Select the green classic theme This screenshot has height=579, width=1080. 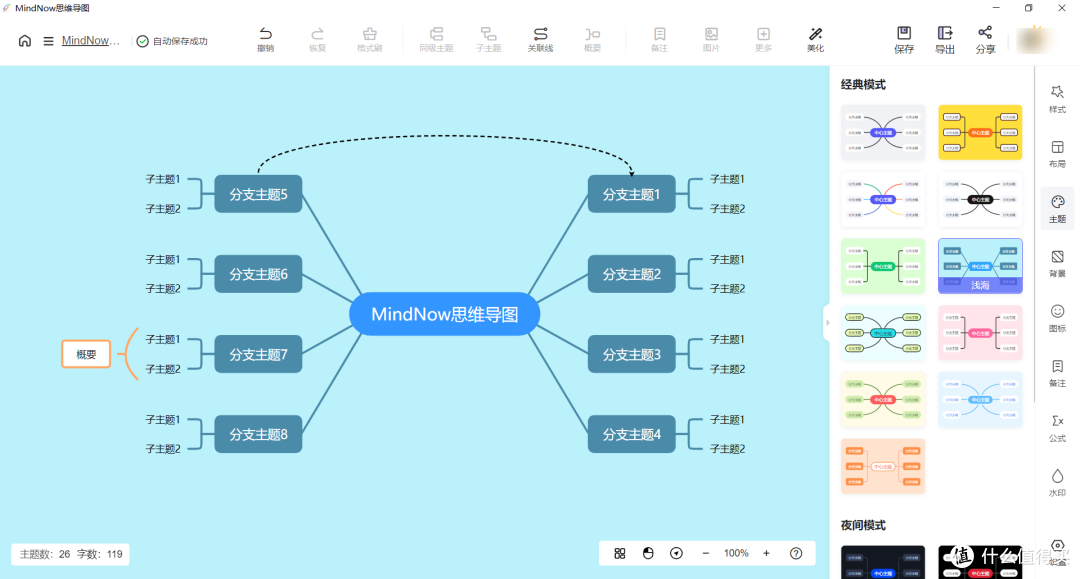tap(883, 266)
